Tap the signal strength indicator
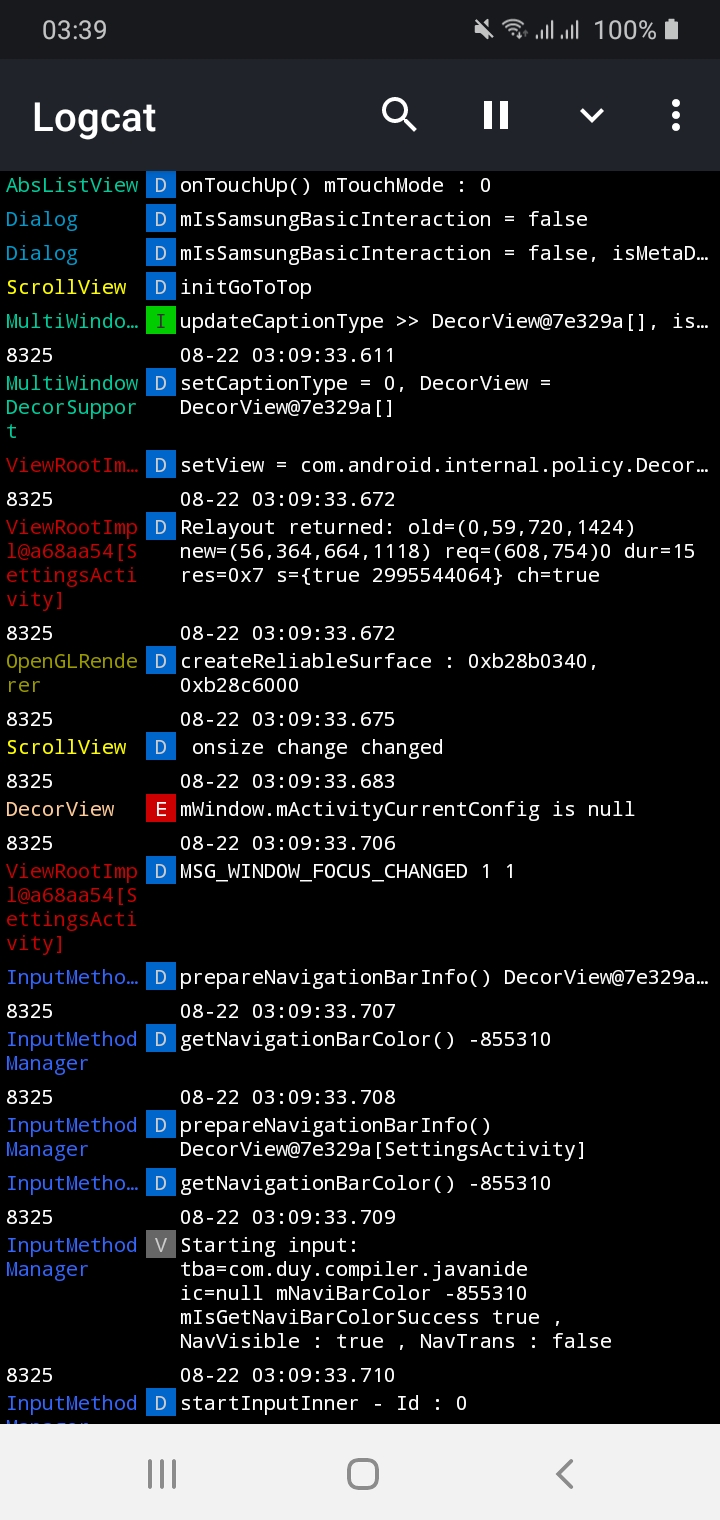Screen dimensions: 720x1520 pyautogui.click(x=556, y=29)
